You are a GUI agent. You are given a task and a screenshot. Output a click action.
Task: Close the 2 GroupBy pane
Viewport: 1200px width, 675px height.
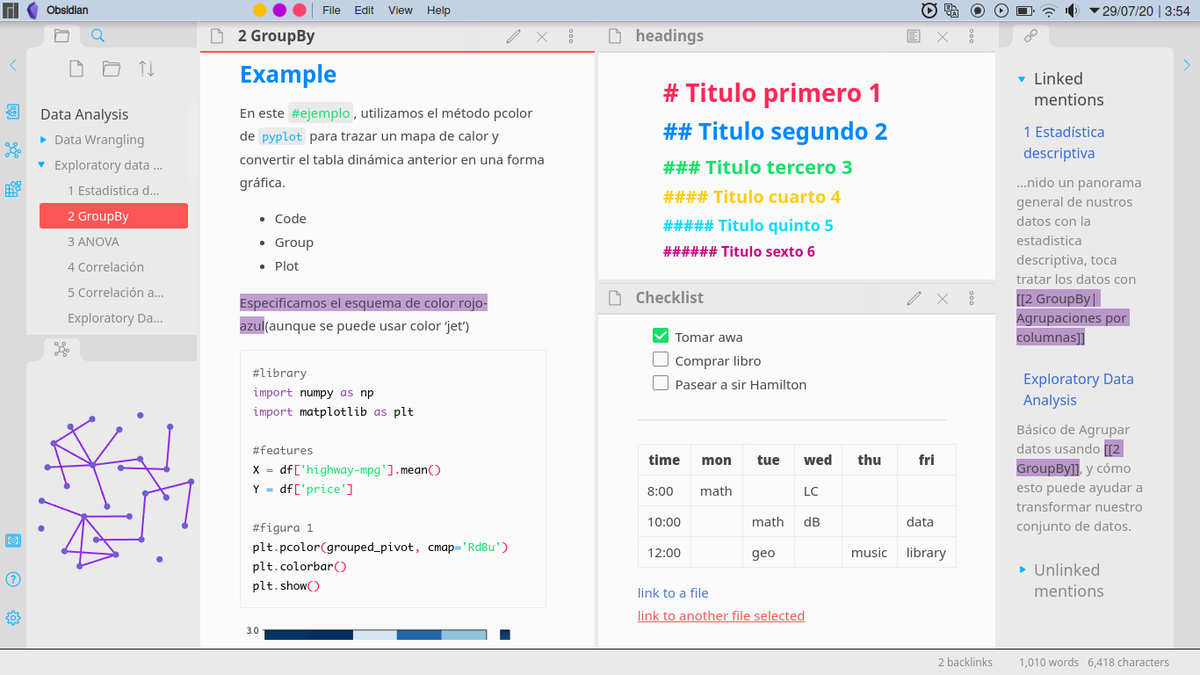[x=542, y=37]
